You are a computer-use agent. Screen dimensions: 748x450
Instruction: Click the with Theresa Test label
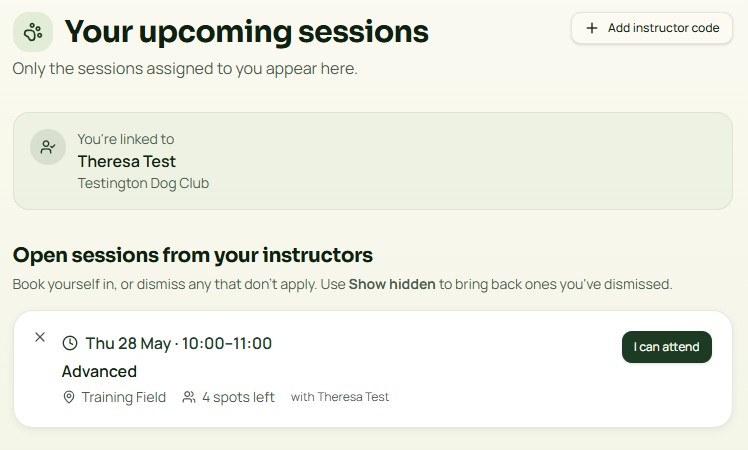[x=340, y=397]
